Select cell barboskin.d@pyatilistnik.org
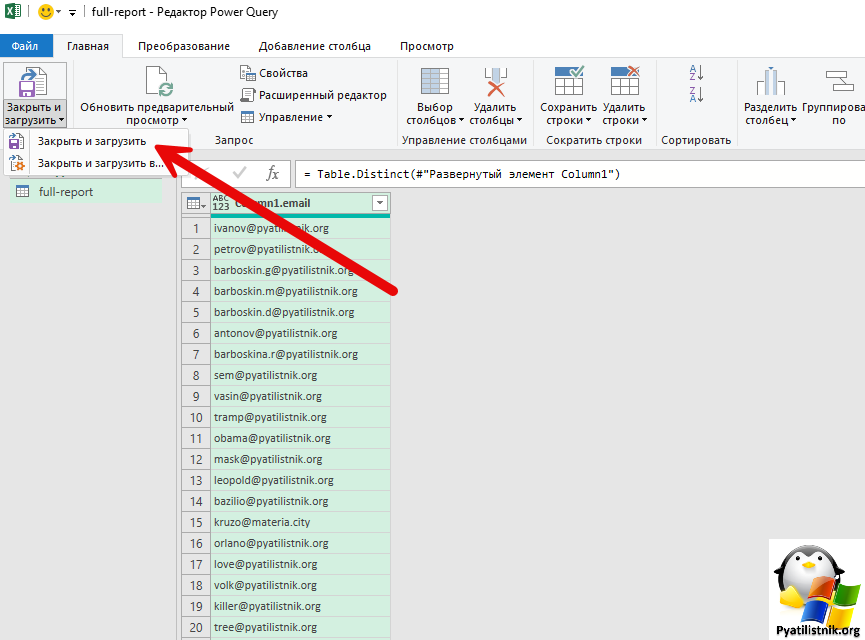This screenshot has width=865, height=640. coord(300,312)
